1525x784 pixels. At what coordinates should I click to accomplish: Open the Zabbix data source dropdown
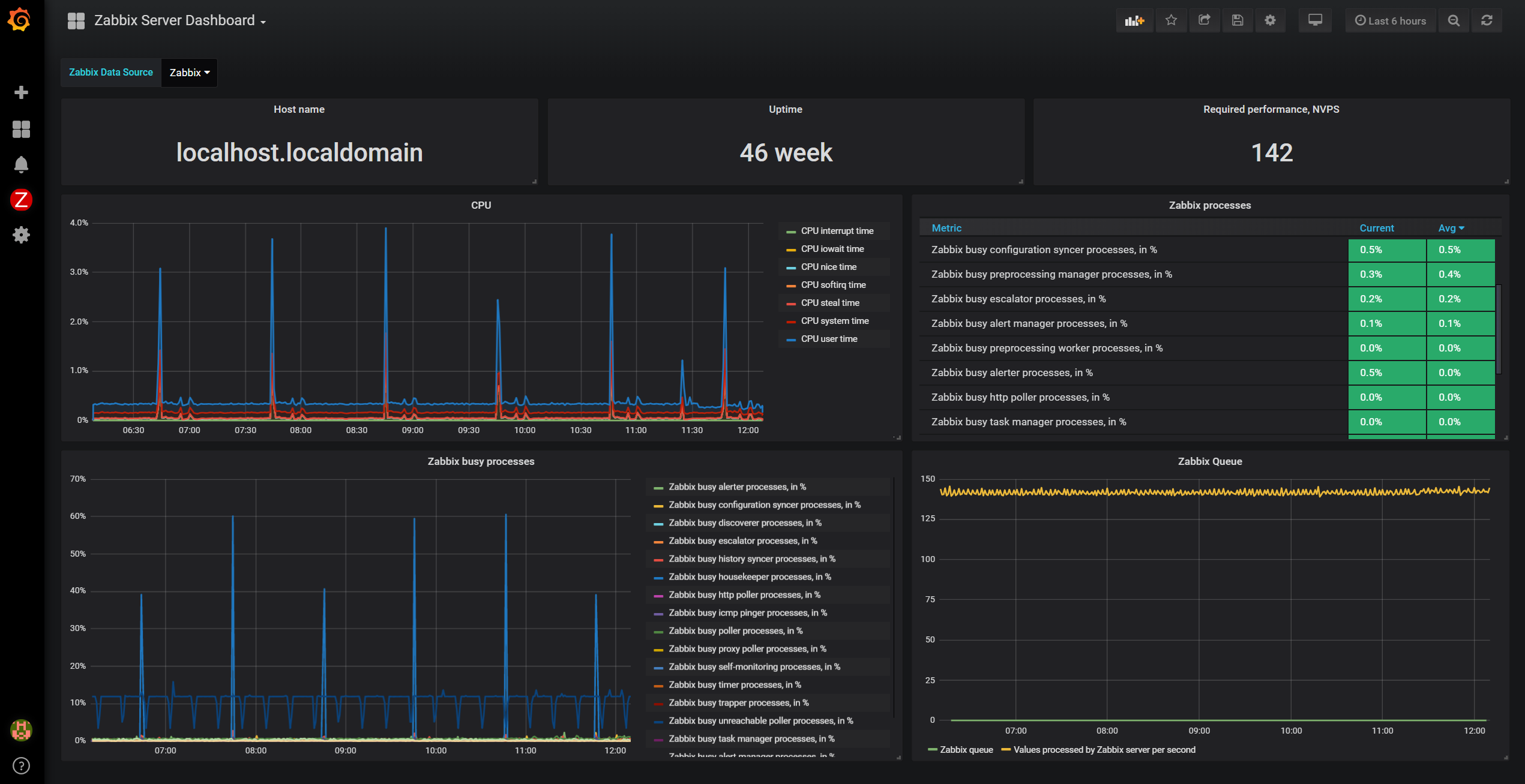(189, 73)
